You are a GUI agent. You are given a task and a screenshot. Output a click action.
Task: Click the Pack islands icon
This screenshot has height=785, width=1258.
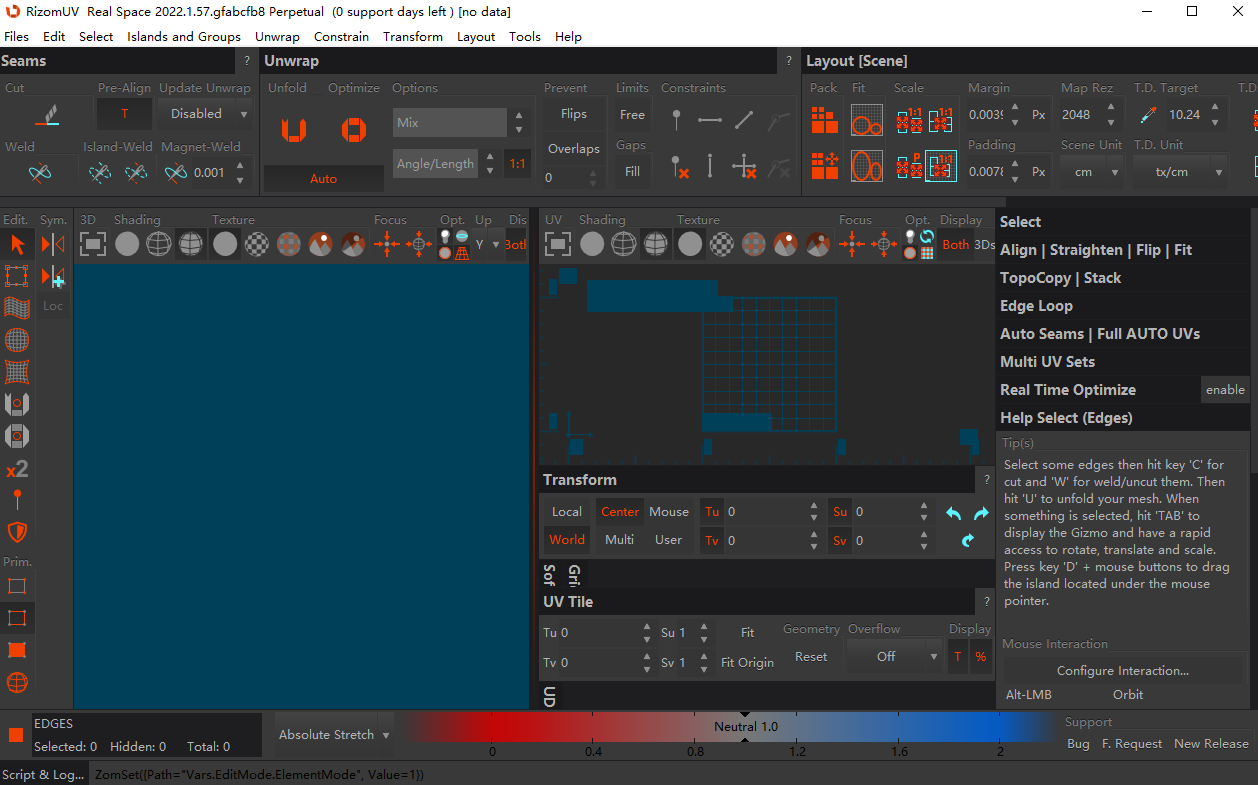(824, 120)
